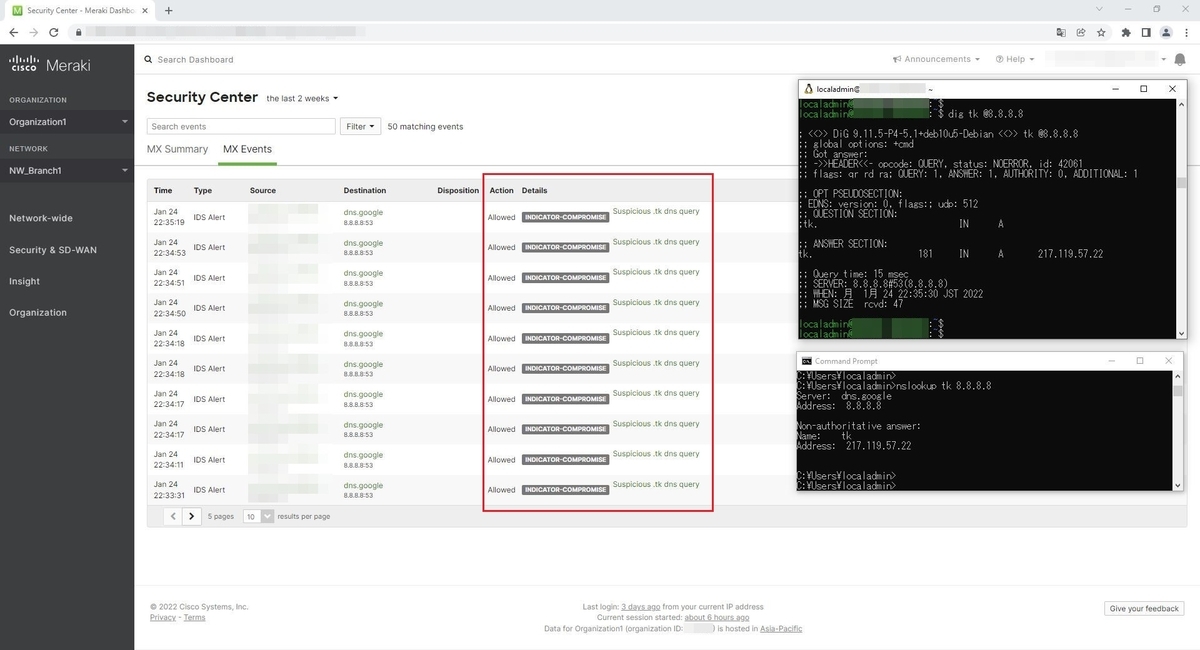Open the browser side panel icon
This screenshot has height=650, width=1200.
point(1145,32)
